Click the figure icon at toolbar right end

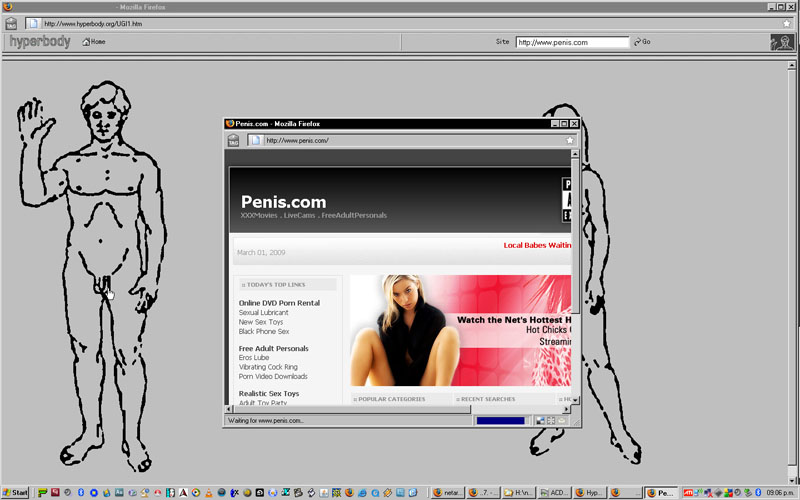pos(782,42)
